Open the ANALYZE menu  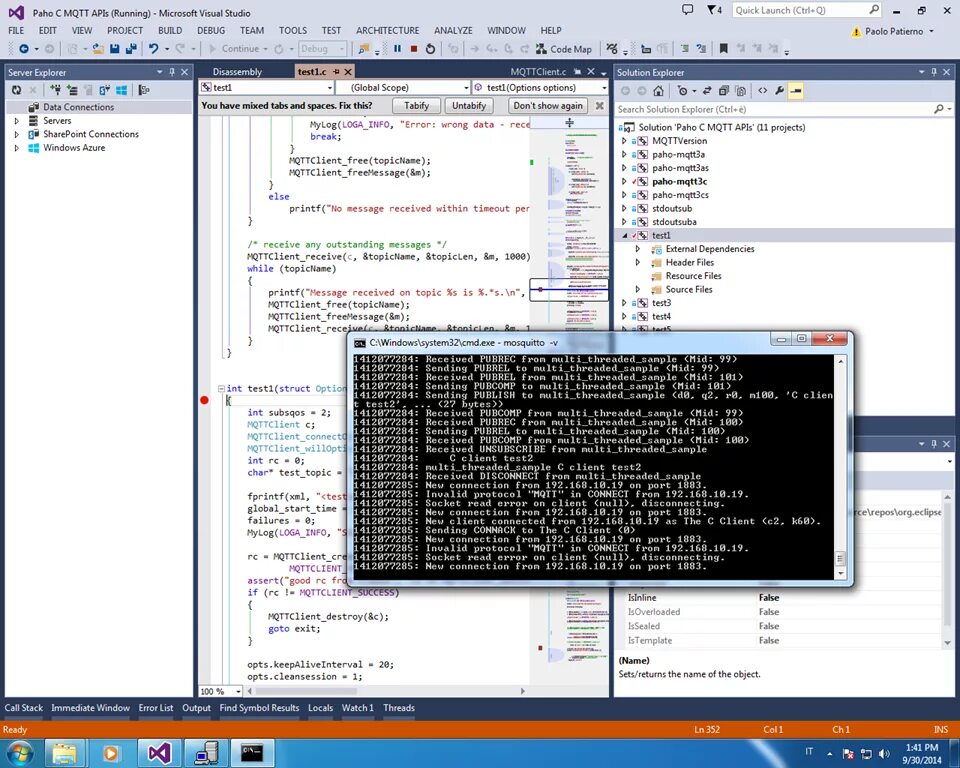point(453,30)
